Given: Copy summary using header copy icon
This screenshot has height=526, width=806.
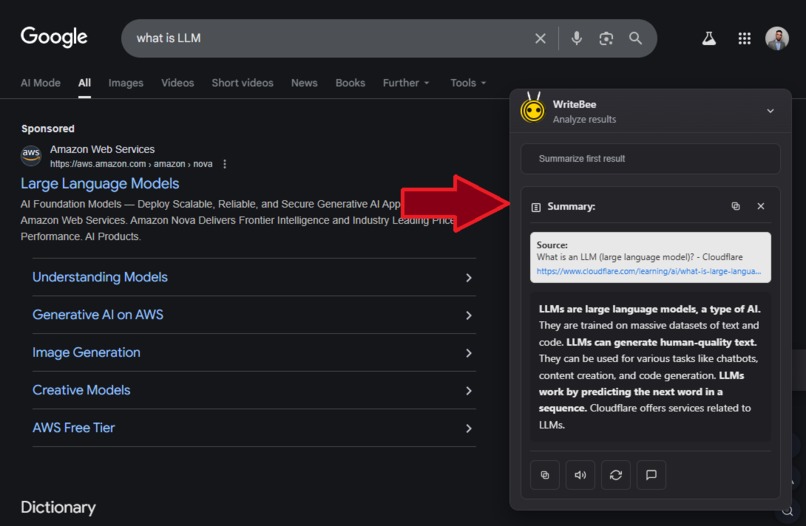Looking at the screenshot, I should pyautogui.click(x=736, y=206).
